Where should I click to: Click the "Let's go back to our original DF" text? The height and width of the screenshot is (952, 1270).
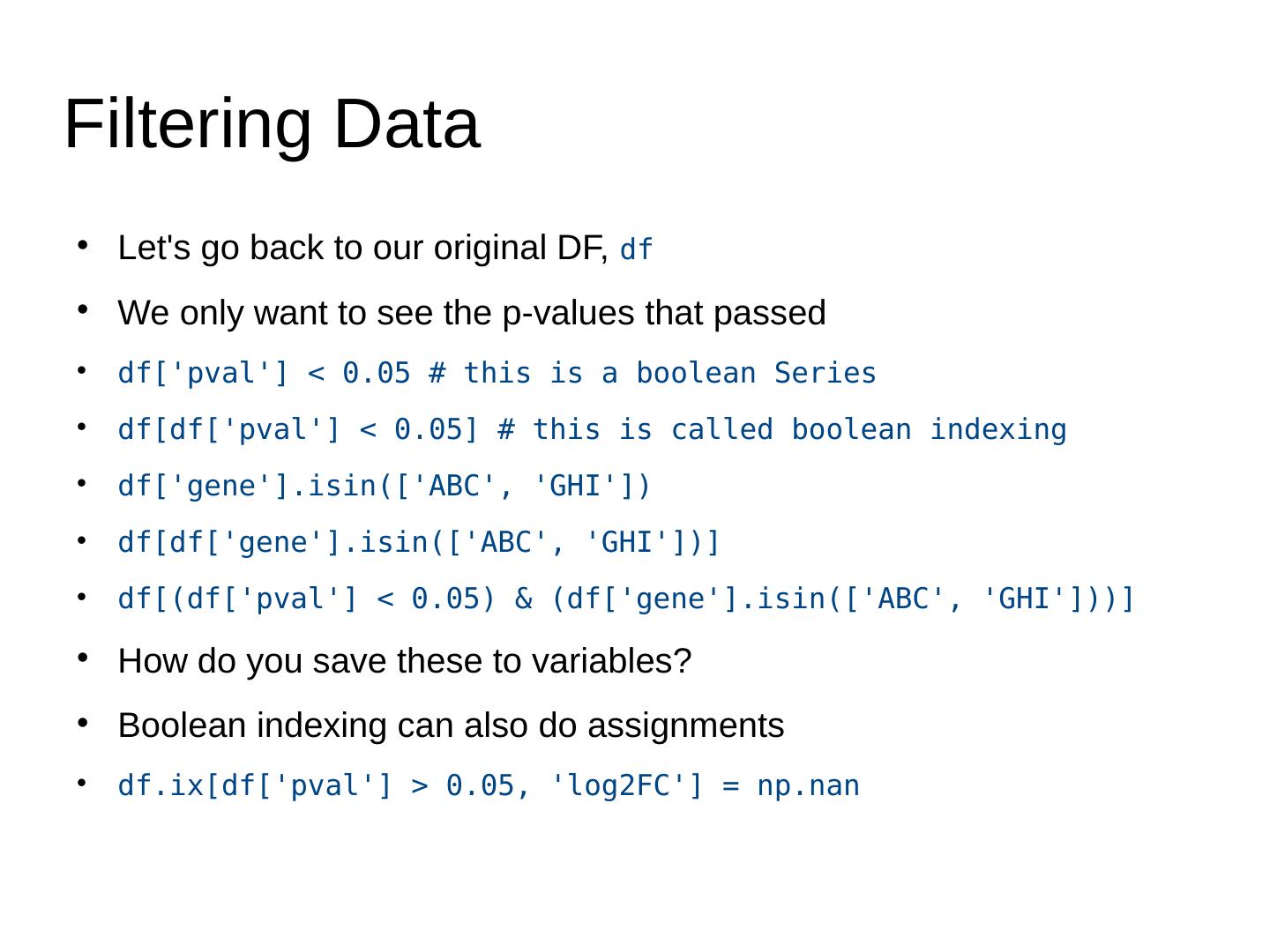[x=362, y=249]
